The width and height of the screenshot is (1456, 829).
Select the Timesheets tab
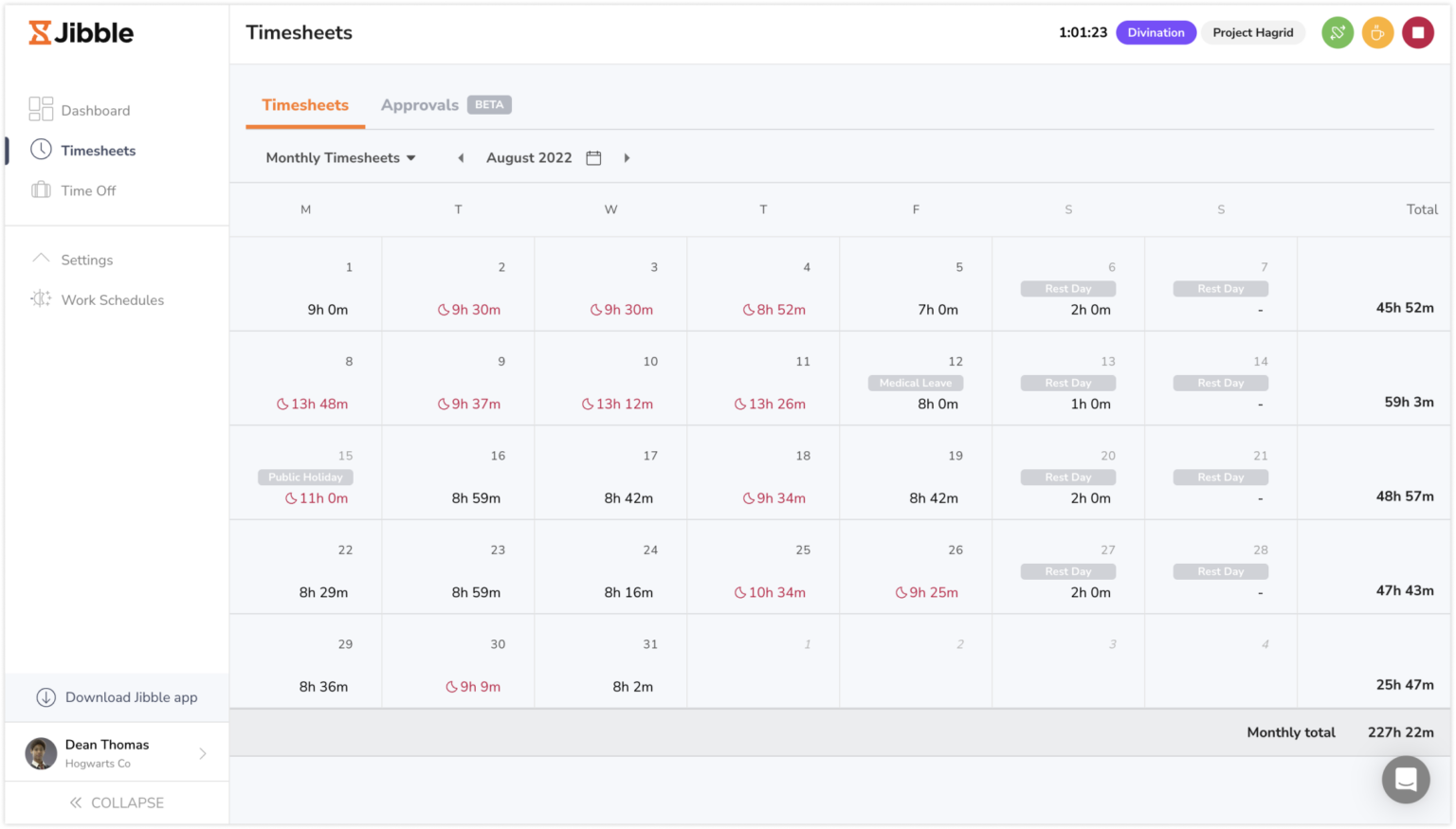click(x=304, y=104)
